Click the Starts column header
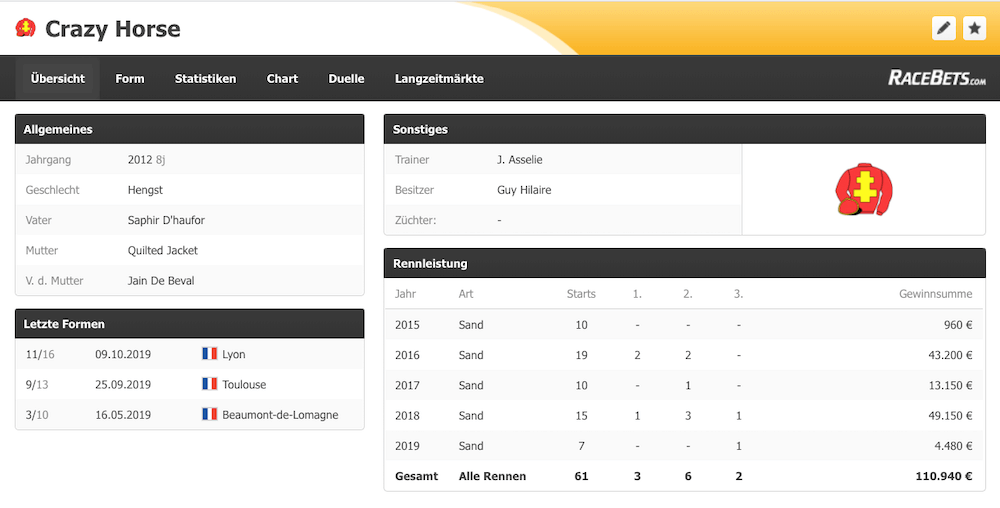The width and height of the screenshot is (1000, 508). tap(581, 294)
